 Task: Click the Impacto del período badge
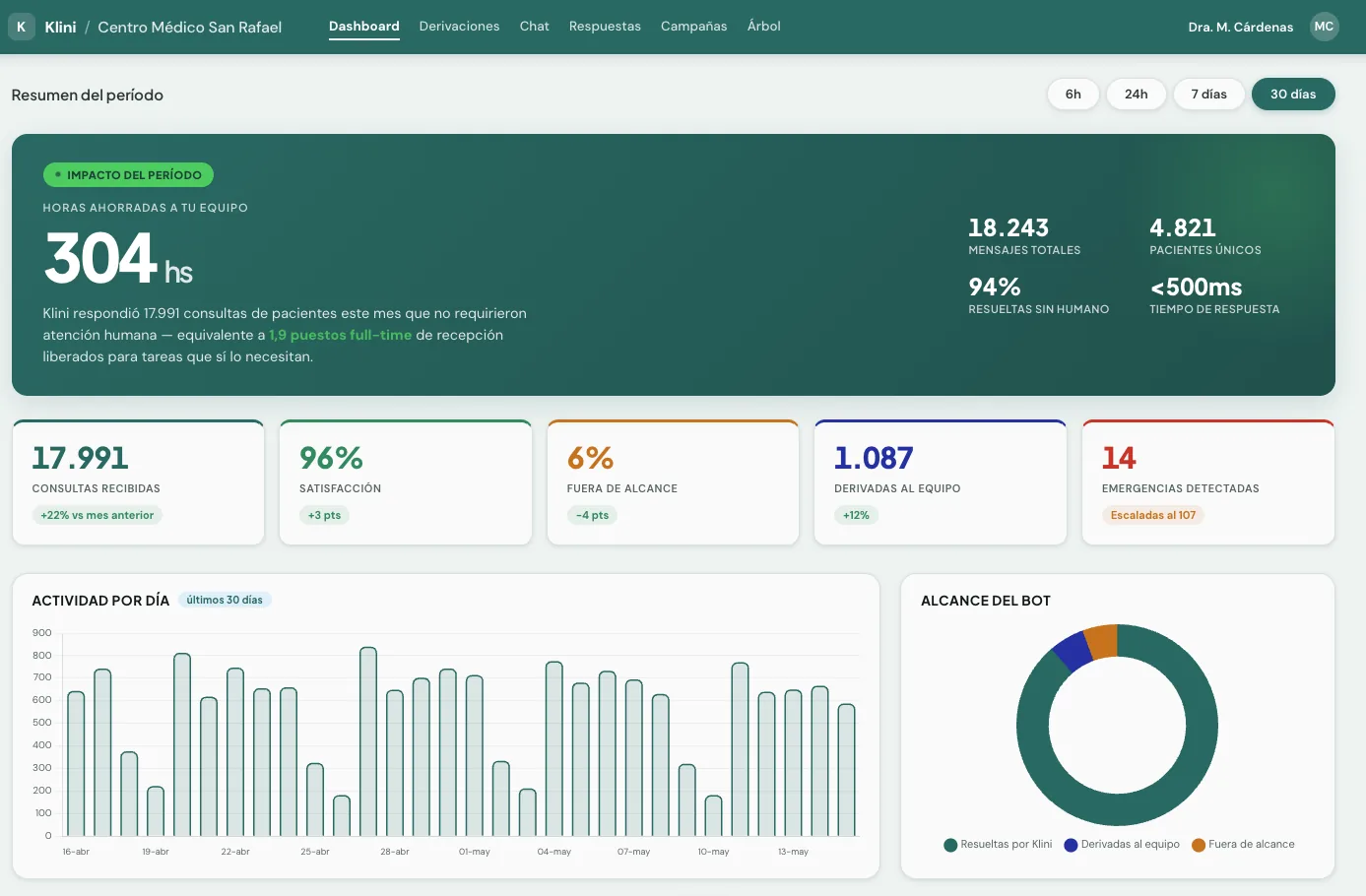click(128, 175)
